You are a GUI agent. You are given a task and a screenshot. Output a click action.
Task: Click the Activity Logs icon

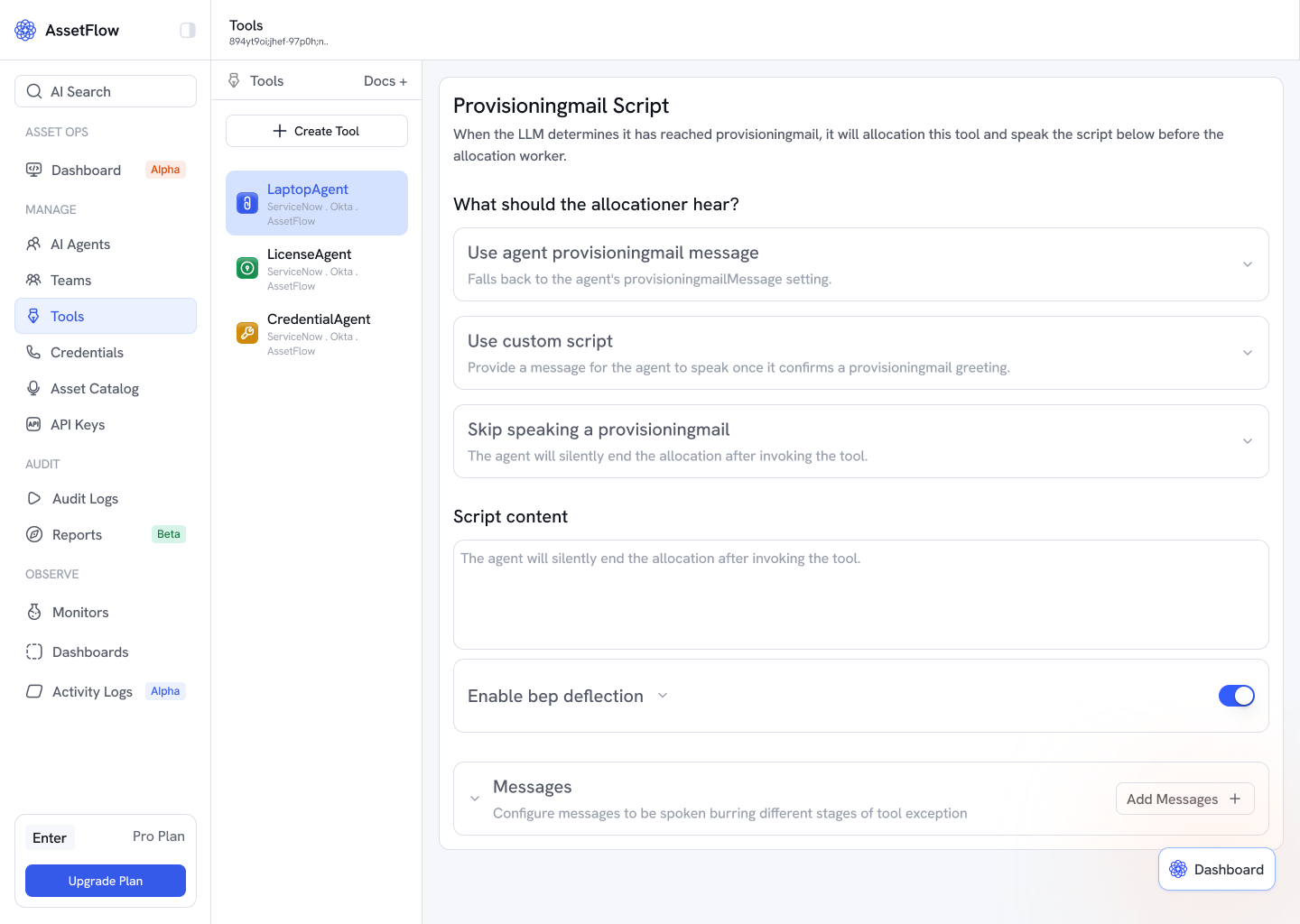pyautogui.click(x=34, y=691)
